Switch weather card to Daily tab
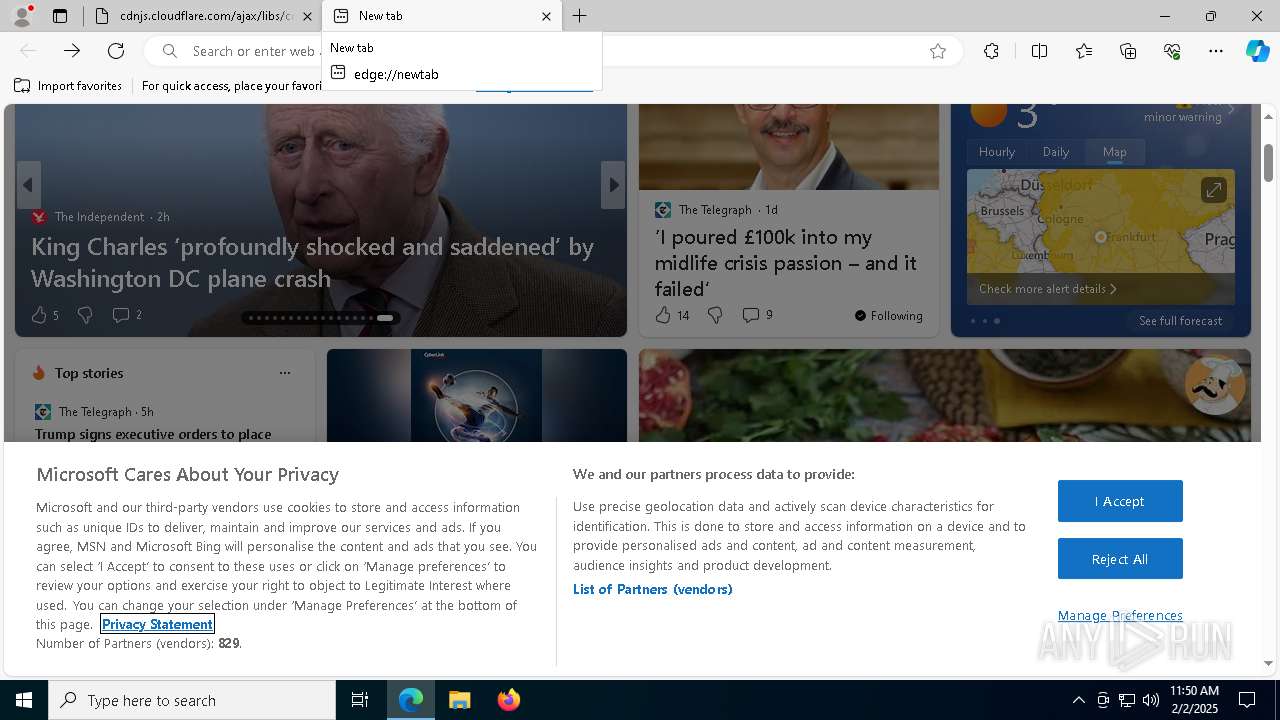 click(1056, 152)
